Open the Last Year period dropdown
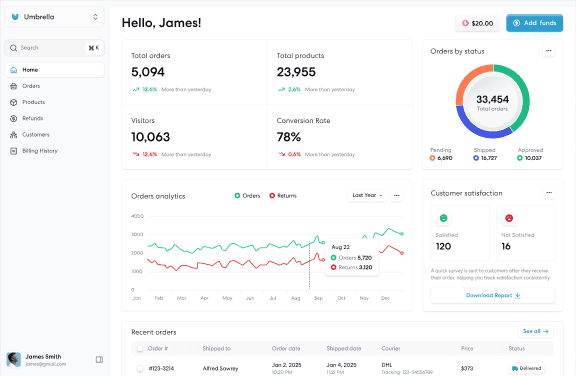This screenshot has height=376, width=576. [367, 195]
